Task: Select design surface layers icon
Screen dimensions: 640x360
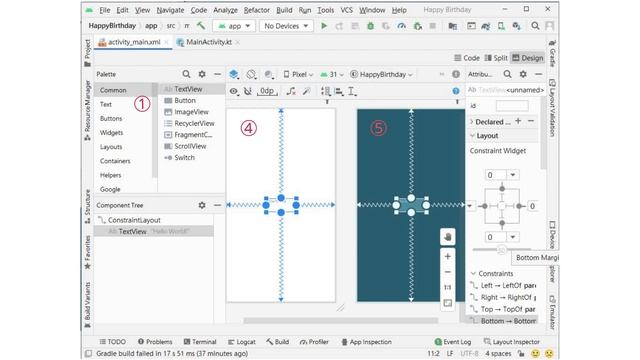Action: 234,74
